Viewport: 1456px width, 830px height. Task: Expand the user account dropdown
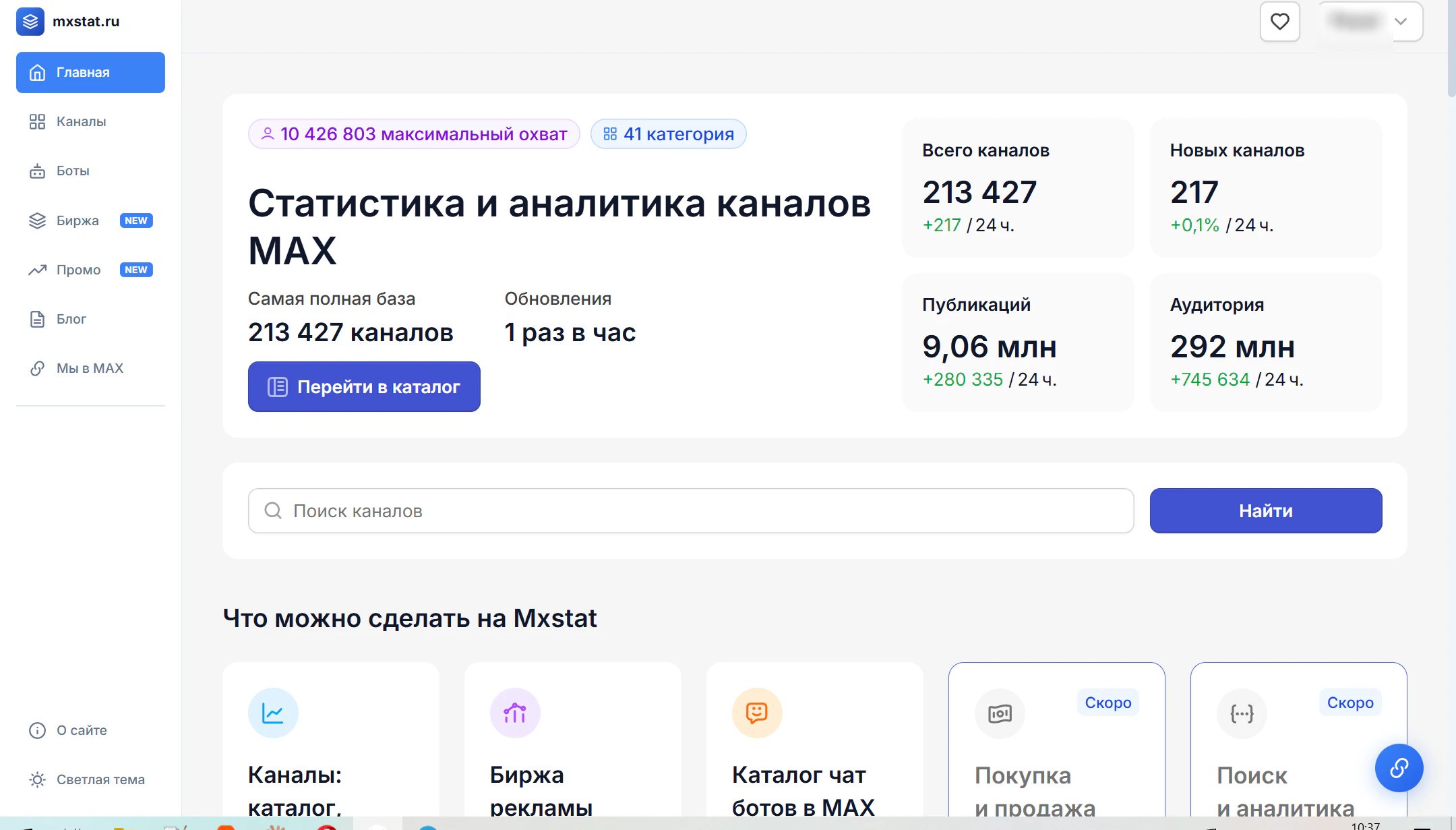tap(1370, 22)
